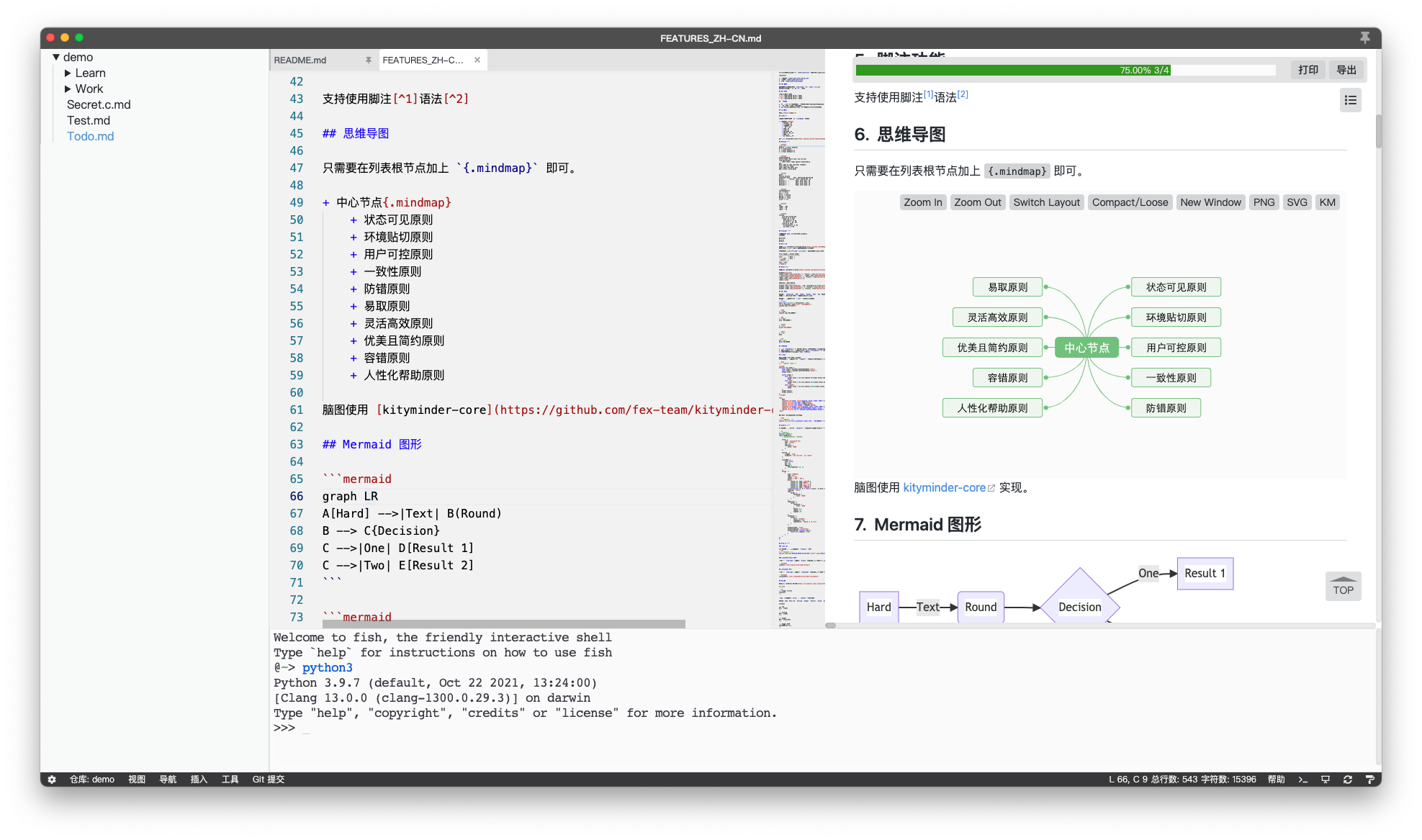Click the PNG export icon in preview
This screenshot has height=840, width=1422.
pos(1262,202)
